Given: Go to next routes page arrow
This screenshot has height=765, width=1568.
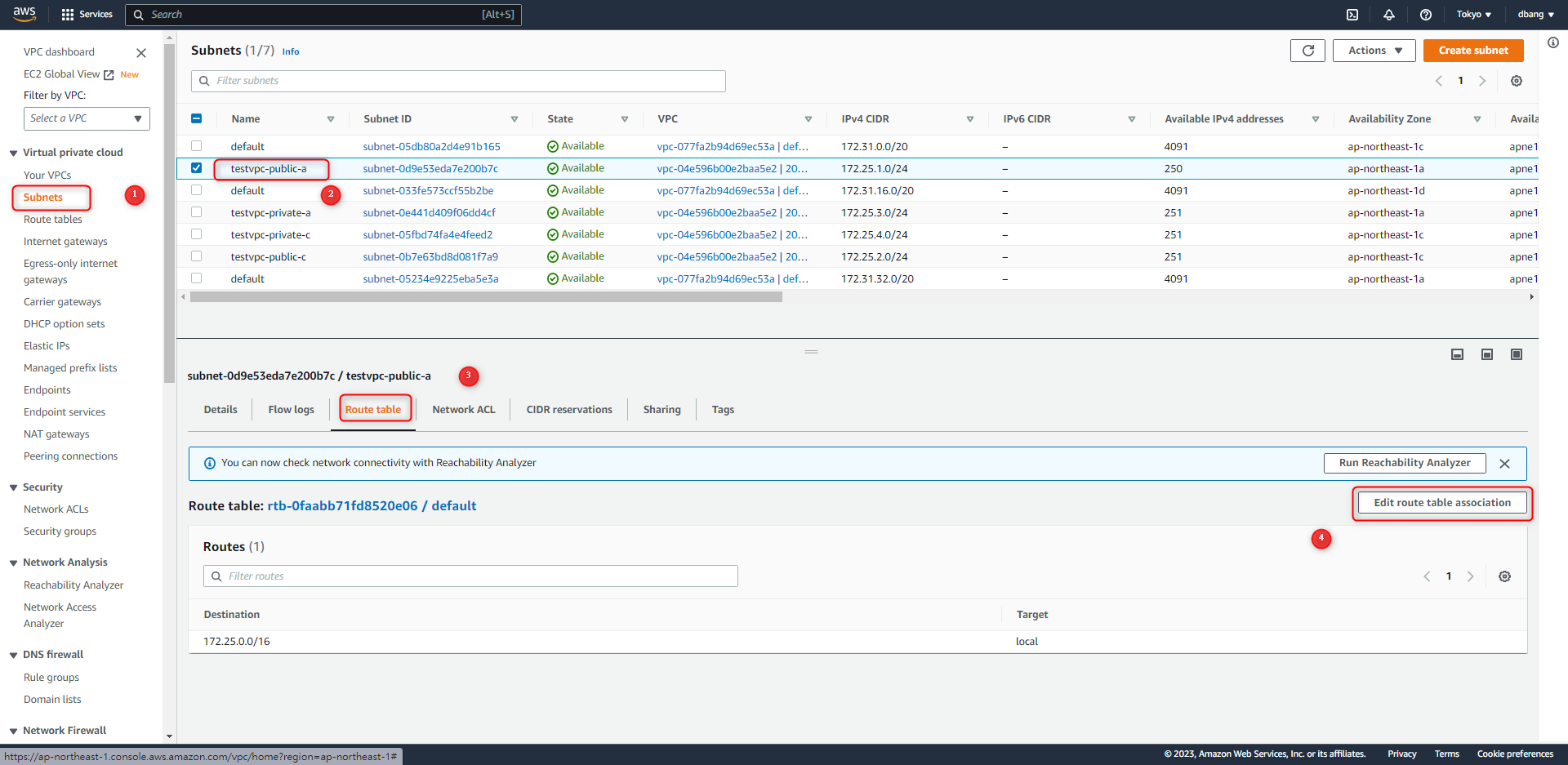Looking at the screenshot, I should pyautogui.click(x=1471, y=576).
